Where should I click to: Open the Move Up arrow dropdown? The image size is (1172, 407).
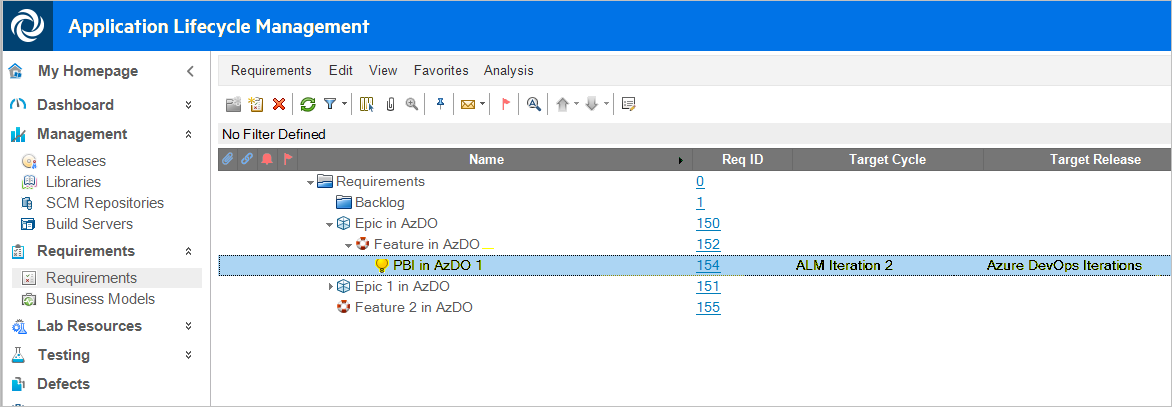point(577,105)
